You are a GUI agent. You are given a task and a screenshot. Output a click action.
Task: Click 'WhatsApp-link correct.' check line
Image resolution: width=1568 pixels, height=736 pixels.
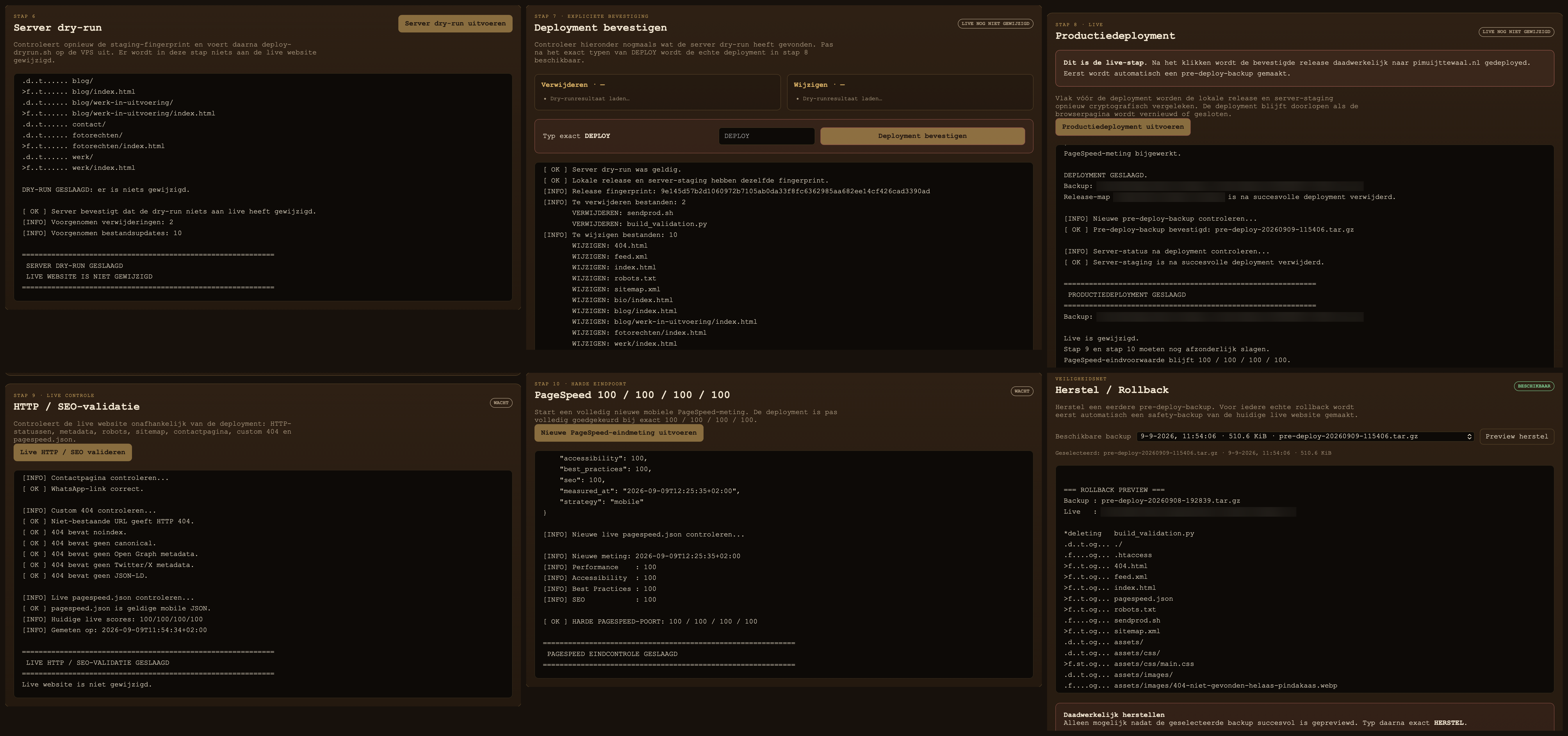83,489
